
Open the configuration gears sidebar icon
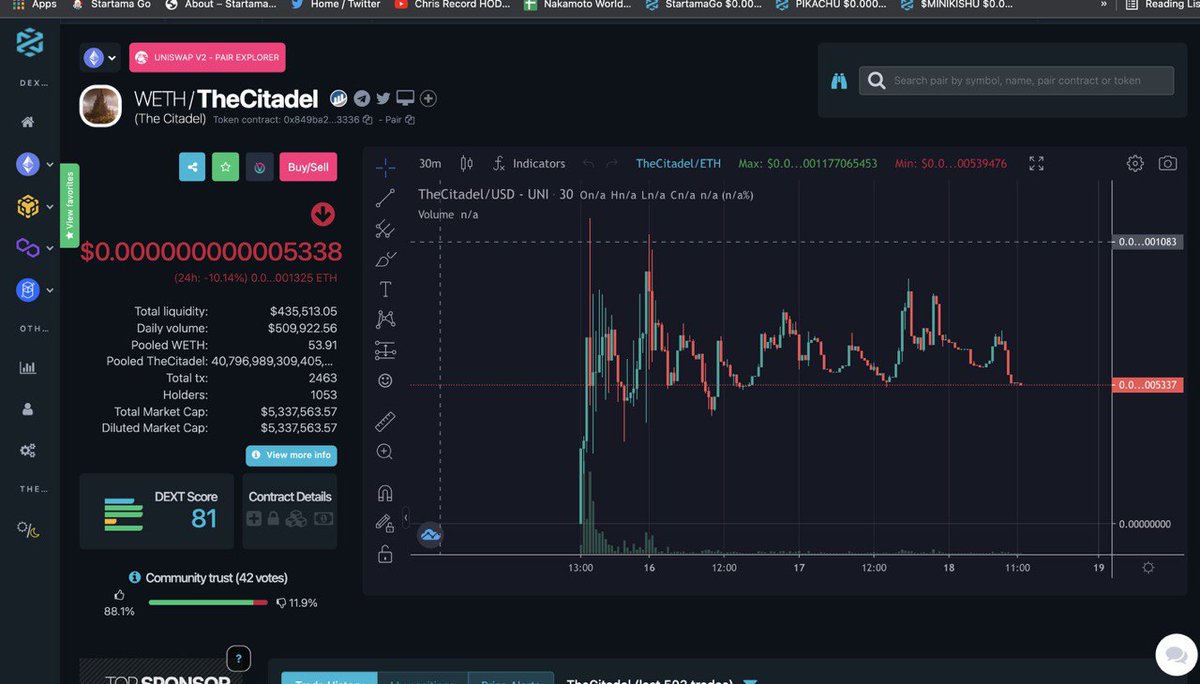28,451
